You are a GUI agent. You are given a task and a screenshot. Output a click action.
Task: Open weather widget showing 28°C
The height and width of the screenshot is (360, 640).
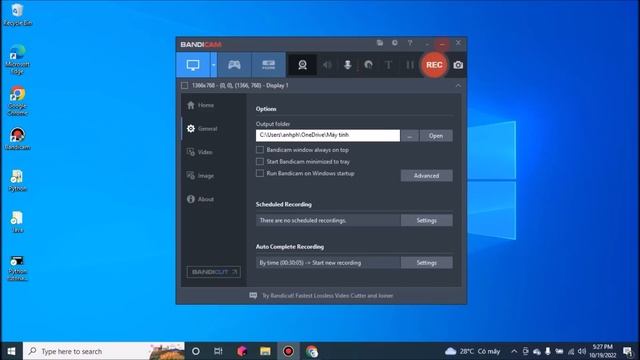(472, 351)
